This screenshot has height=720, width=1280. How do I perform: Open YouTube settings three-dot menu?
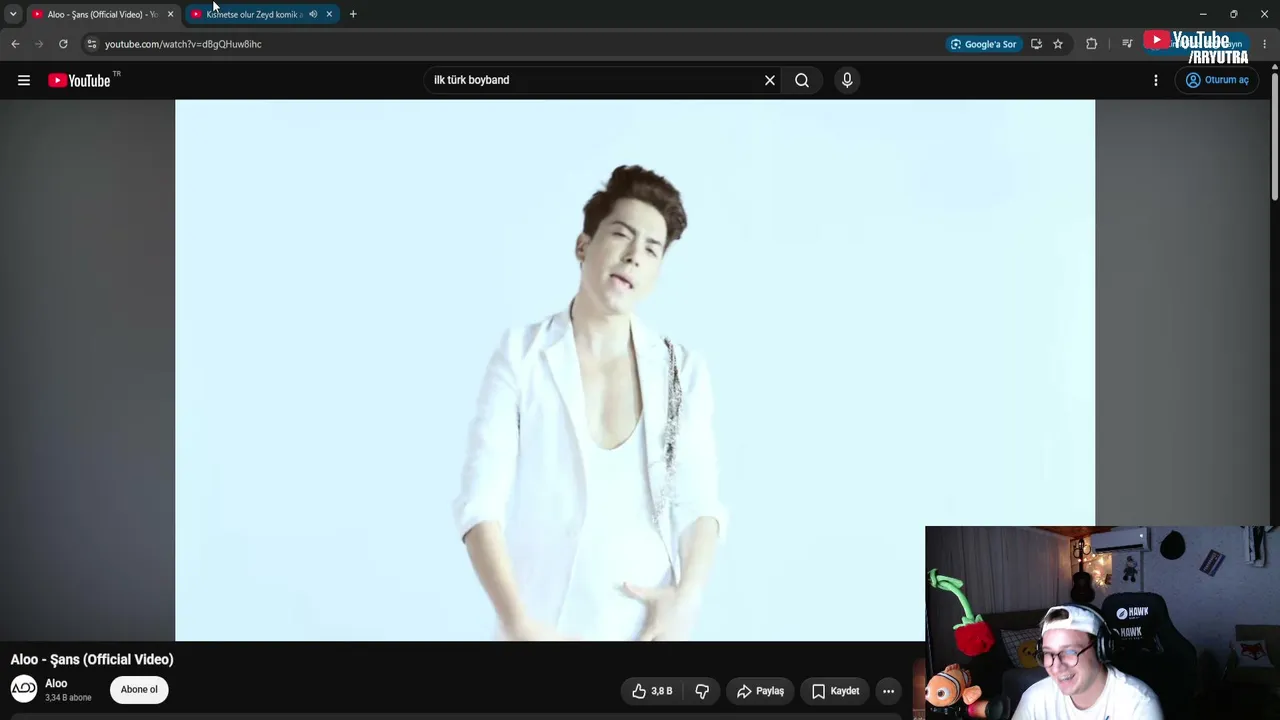coord(1156,80)
